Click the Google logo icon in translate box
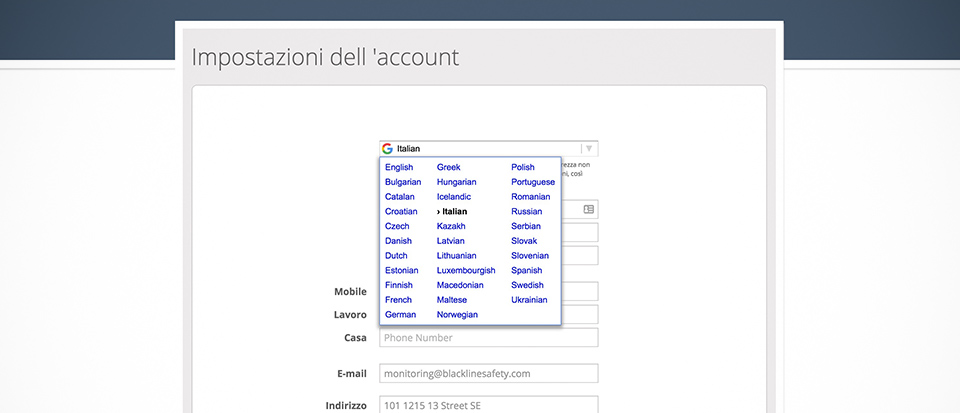 coord(387,149)
